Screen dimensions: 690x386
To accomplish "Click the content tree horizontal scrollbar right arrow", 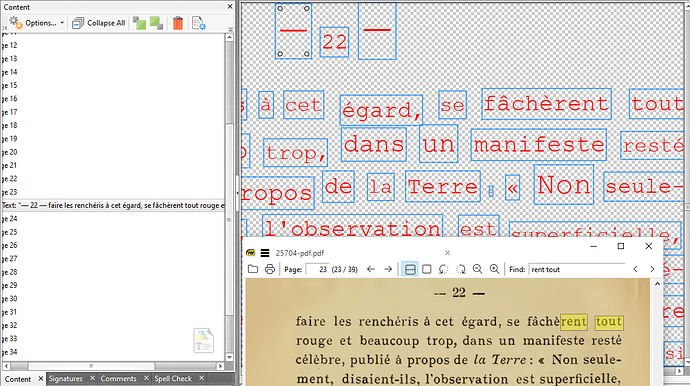I will coord(220,366).
